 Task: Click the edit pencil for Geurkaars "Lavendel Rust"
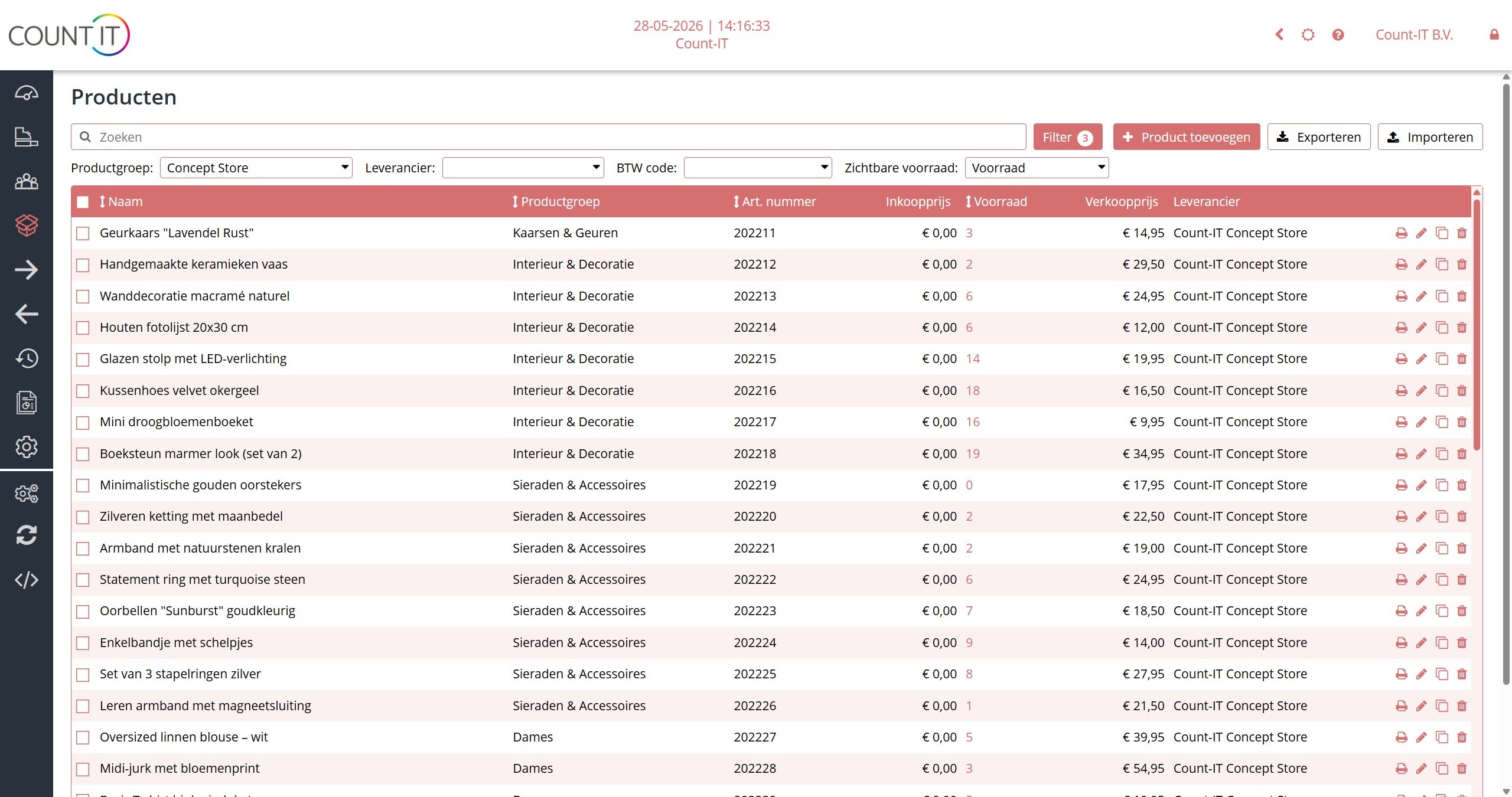coord(1422,233)
